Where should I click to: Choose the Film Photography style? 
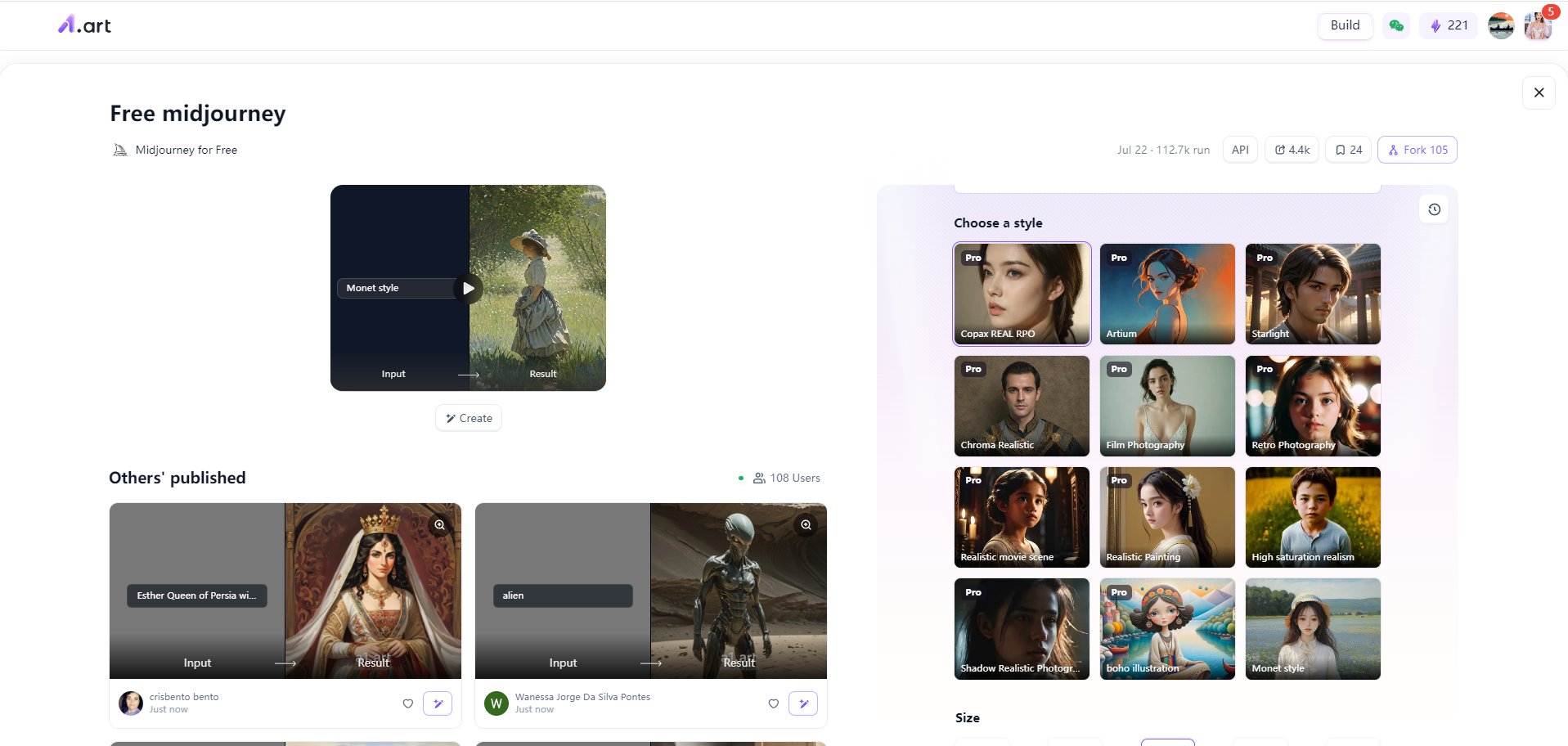coord(1167,406)
